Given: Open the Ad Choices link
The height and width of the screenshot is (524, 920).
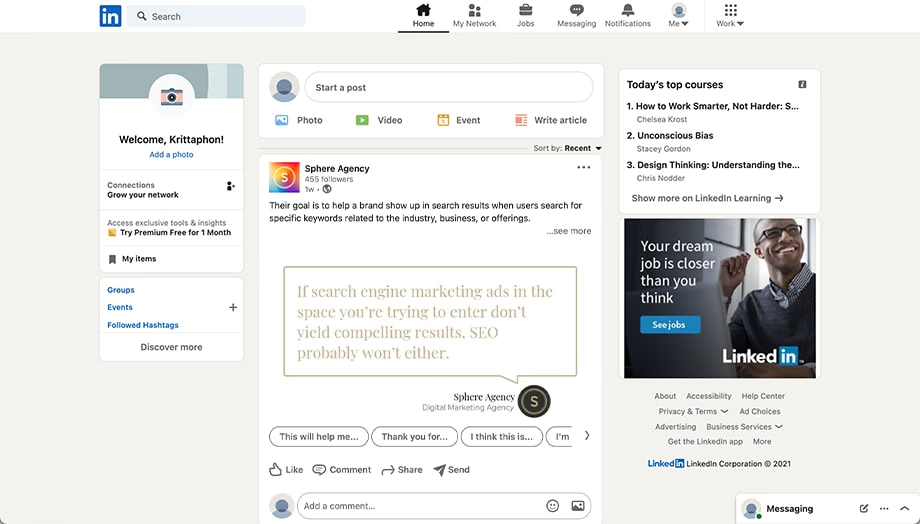Looking at the screenshot, I should click(760, 411).
